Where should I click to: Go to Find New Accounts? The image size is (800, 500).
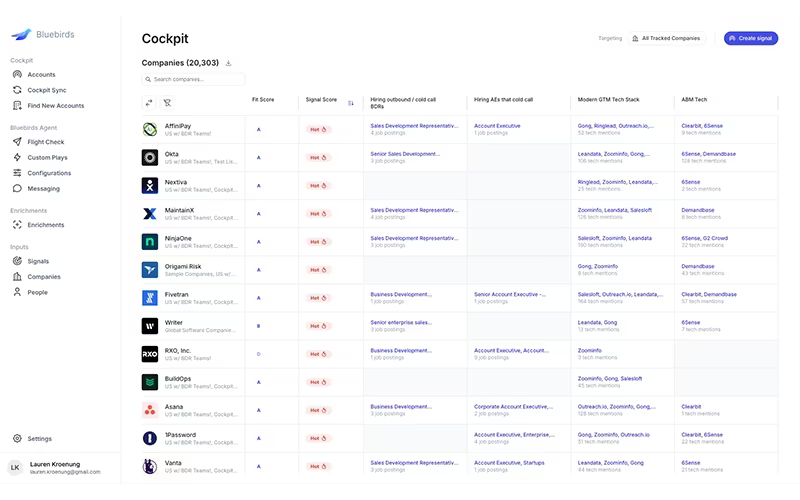(56, 106)
